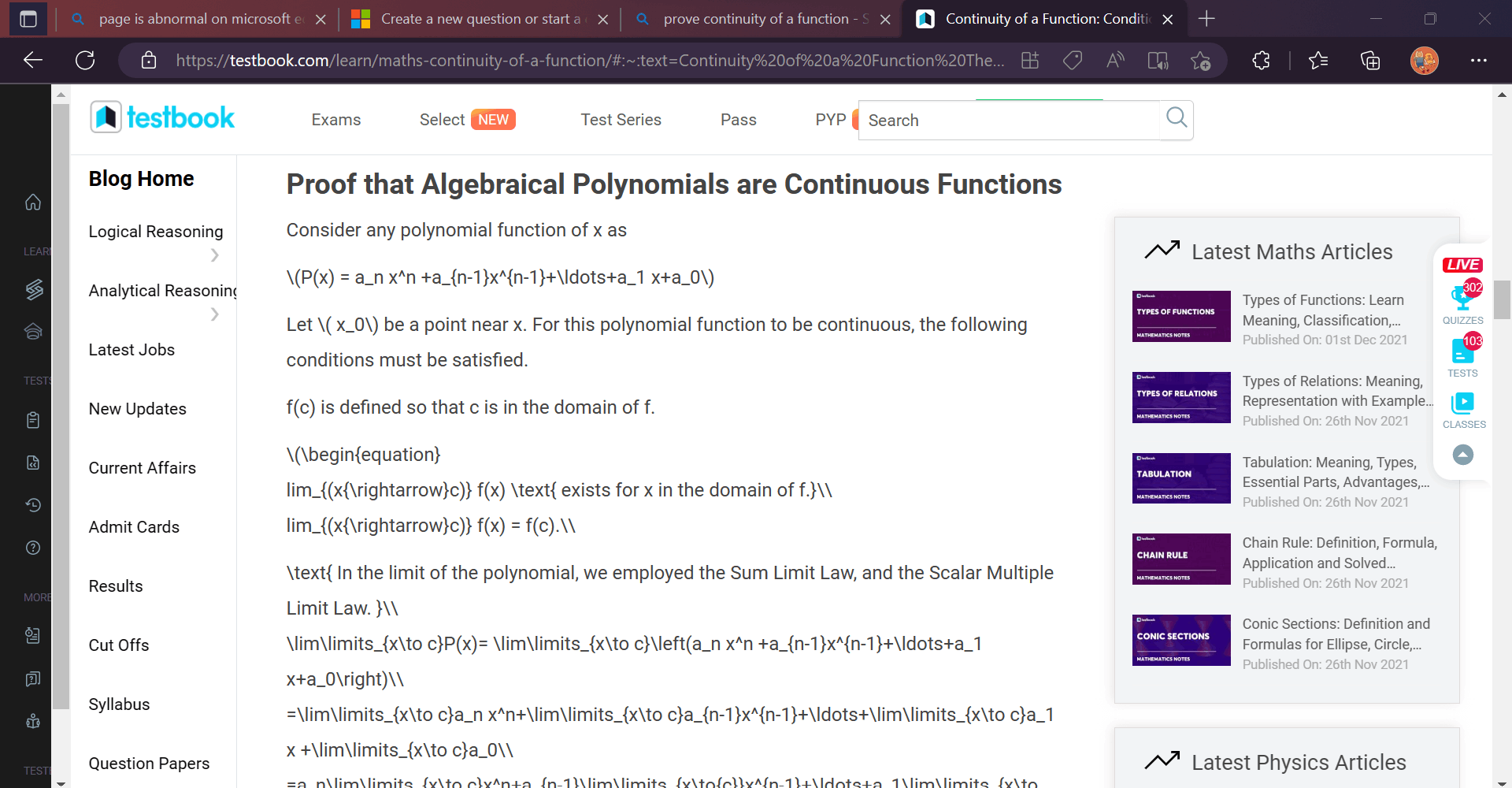Add this page to favorites star icon

1200,60
